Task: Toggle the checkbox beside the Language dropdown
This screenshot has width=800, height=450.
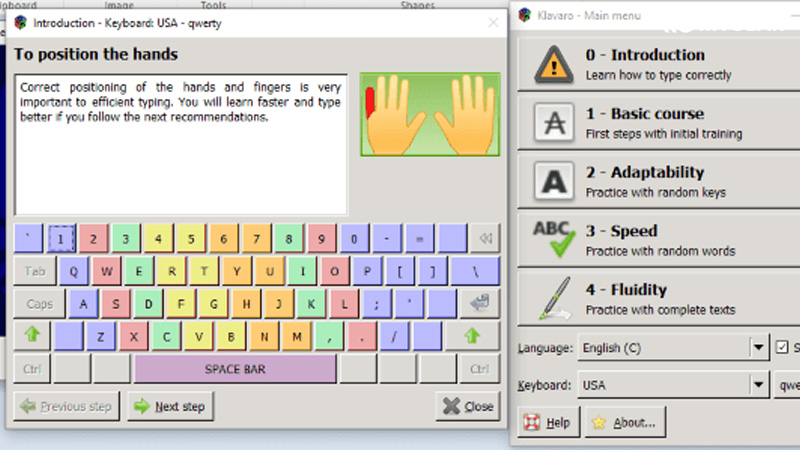Action: (783, 348)
